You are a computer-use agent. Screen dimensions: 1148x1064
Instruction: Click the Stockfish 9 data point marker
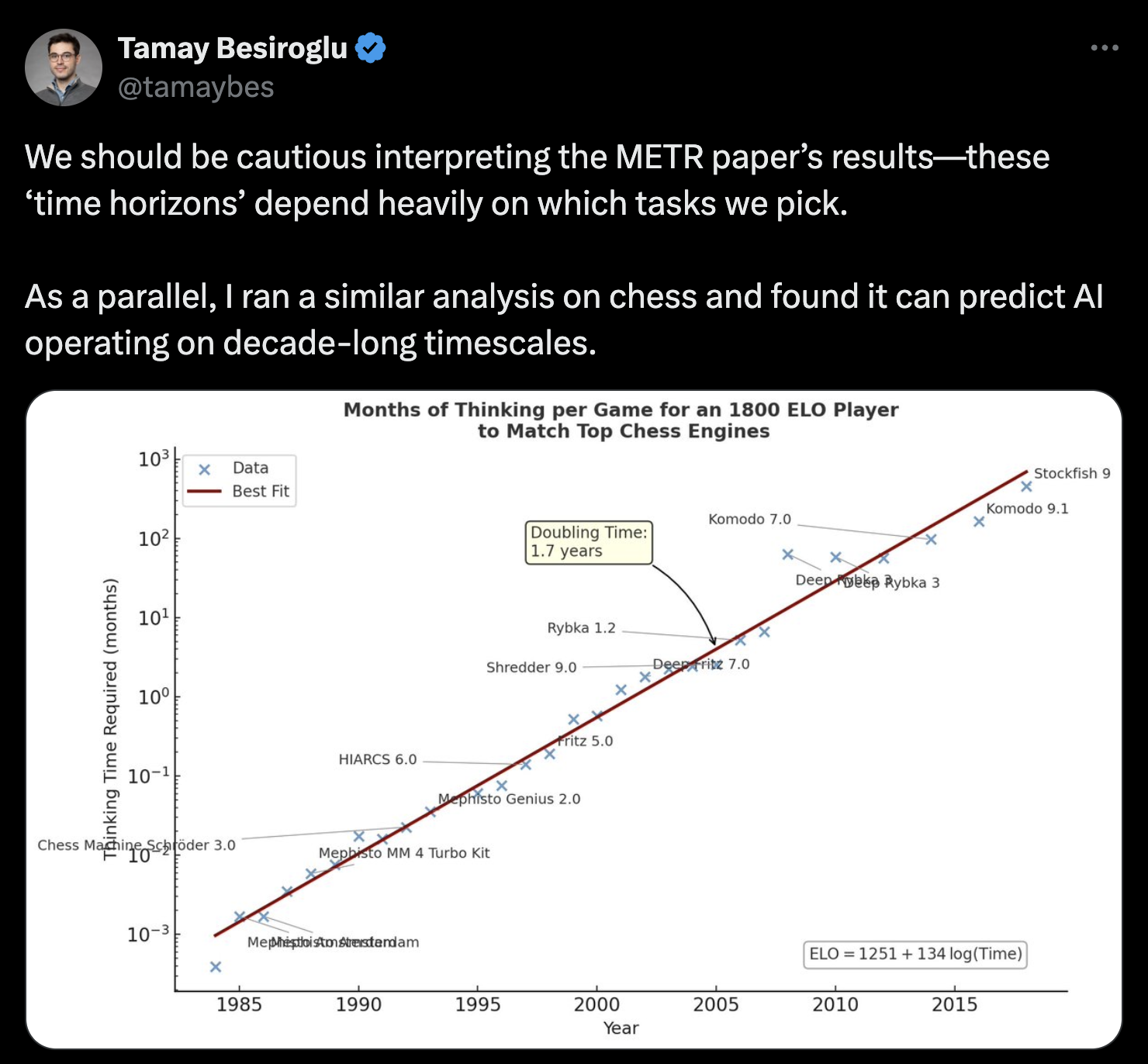1026,486
